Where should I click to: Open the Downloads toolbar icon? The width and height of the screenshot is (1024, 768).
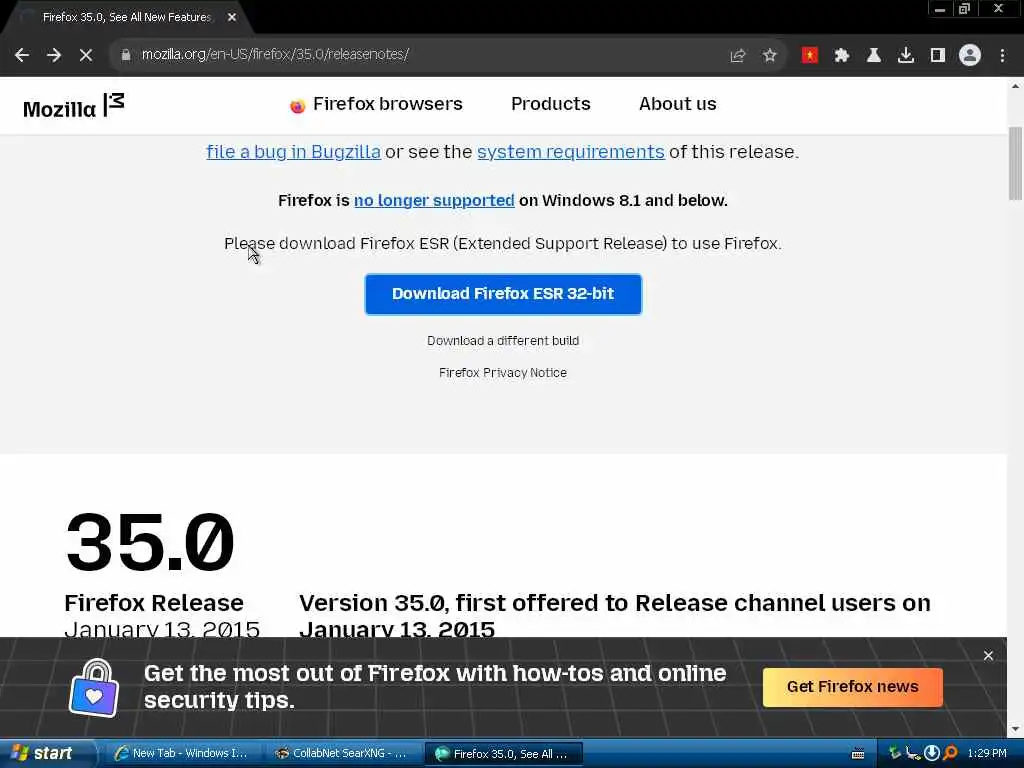coord(906,56)
